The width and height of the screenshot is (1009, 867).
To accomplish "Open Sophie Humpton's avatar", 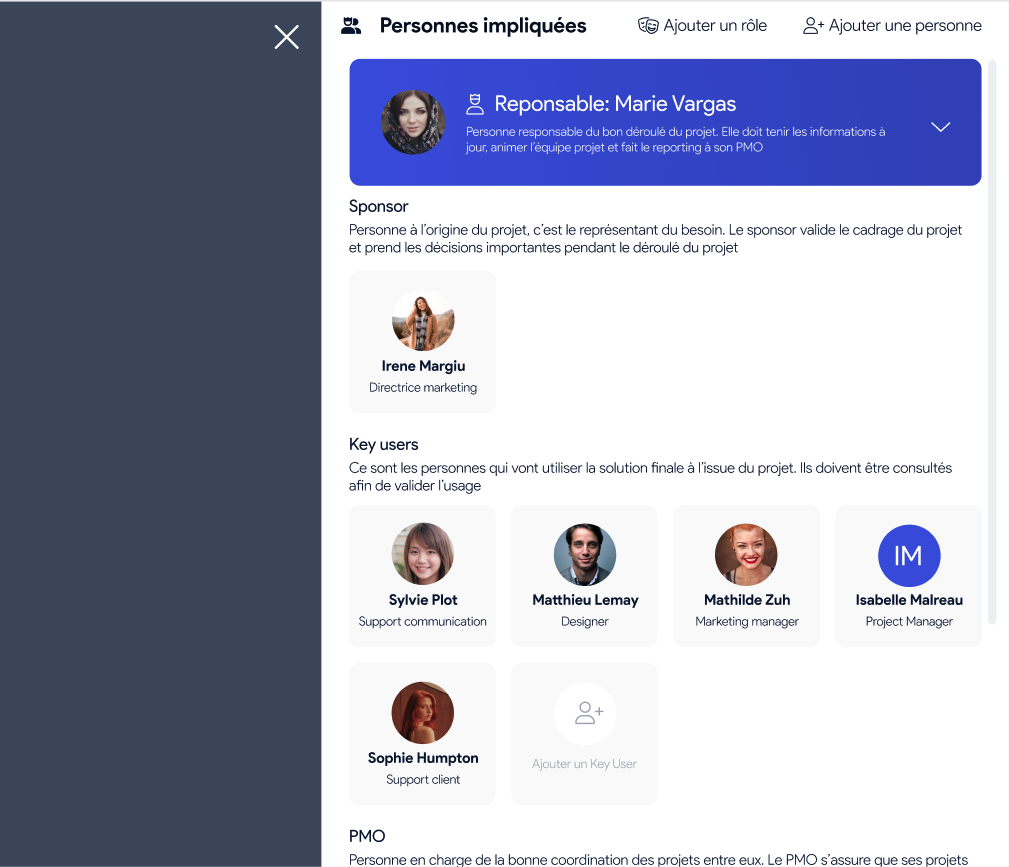I will point(423,713).
